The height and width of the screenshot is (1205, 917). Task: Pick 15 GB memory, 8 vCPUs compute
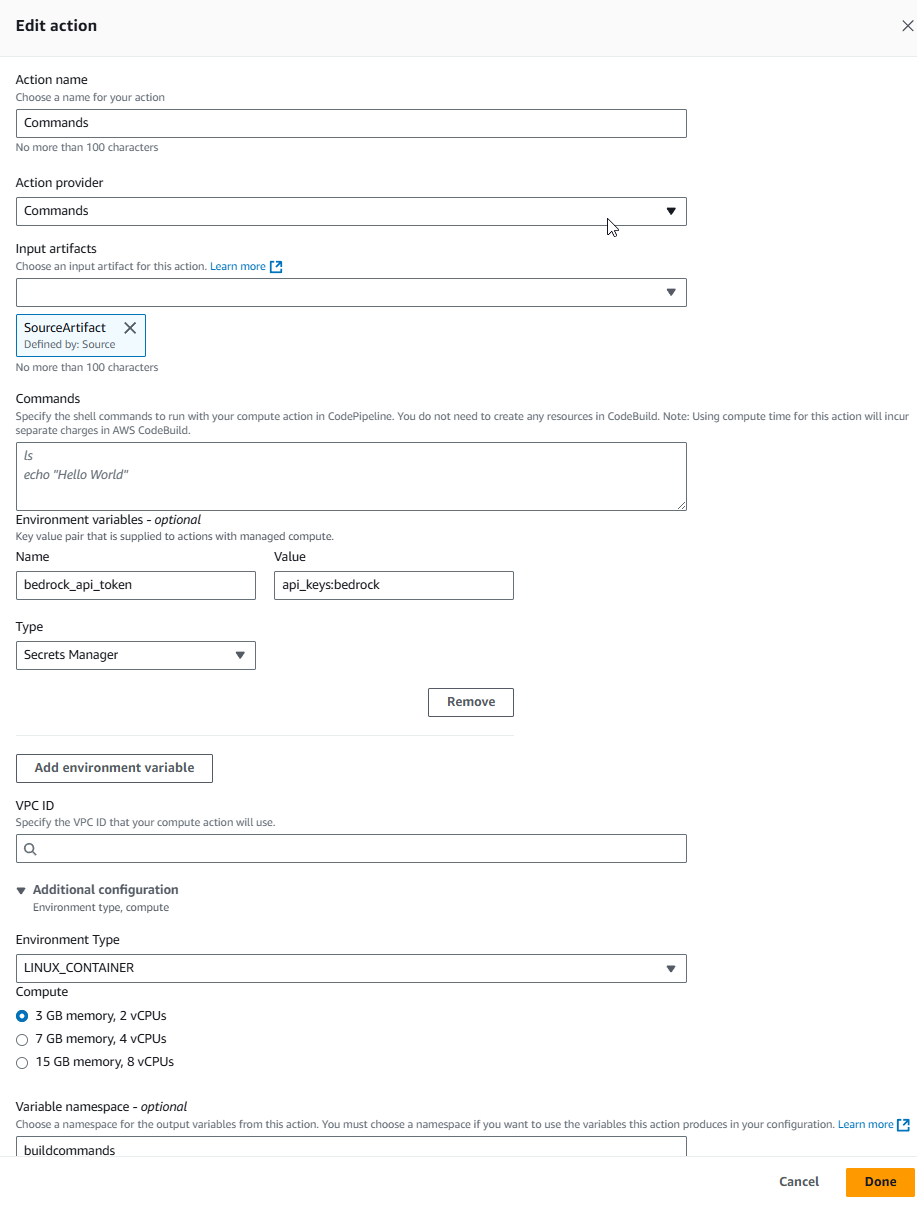22,1062
